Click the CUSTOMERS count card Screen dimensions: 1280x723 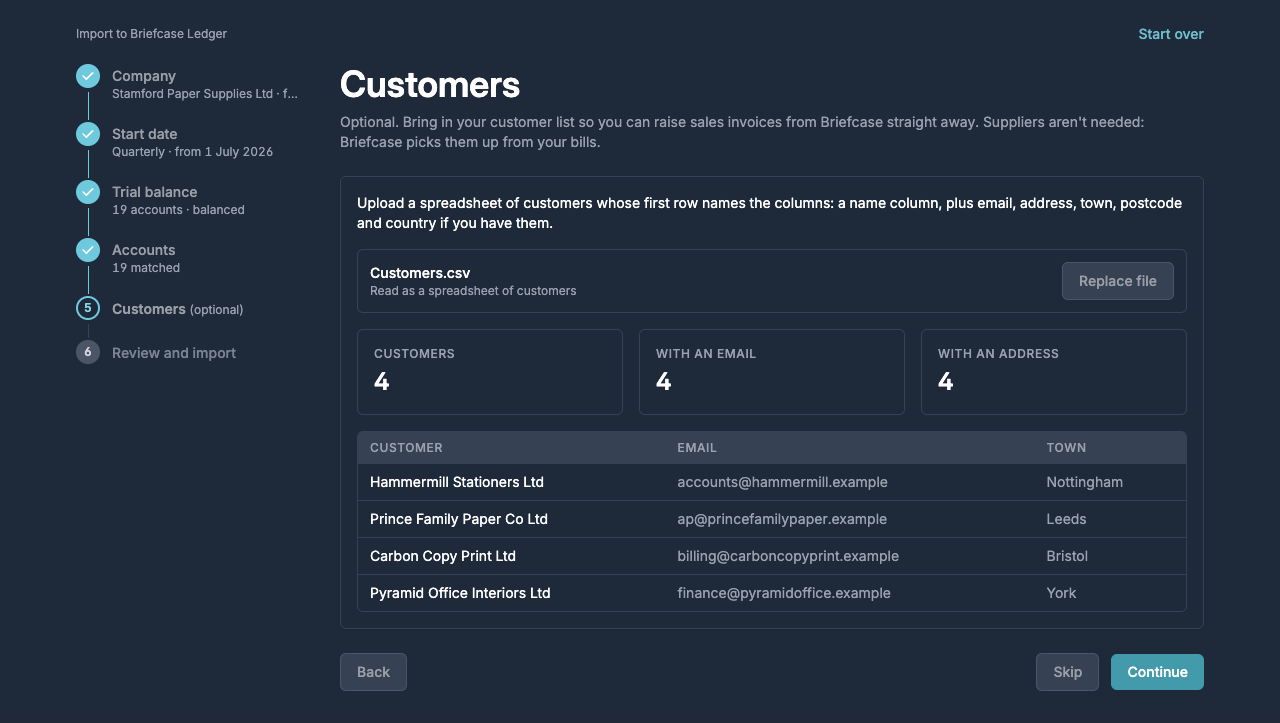pos(490,372)
